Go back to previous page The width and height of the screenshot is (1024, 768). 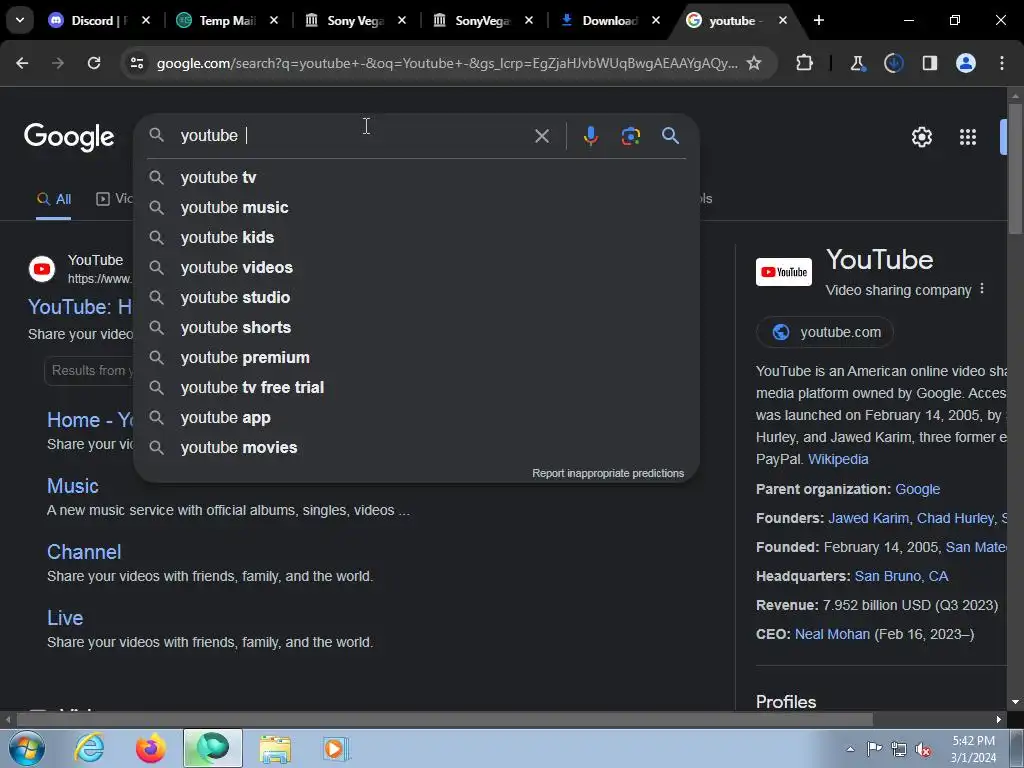click(x=22, y=63)
